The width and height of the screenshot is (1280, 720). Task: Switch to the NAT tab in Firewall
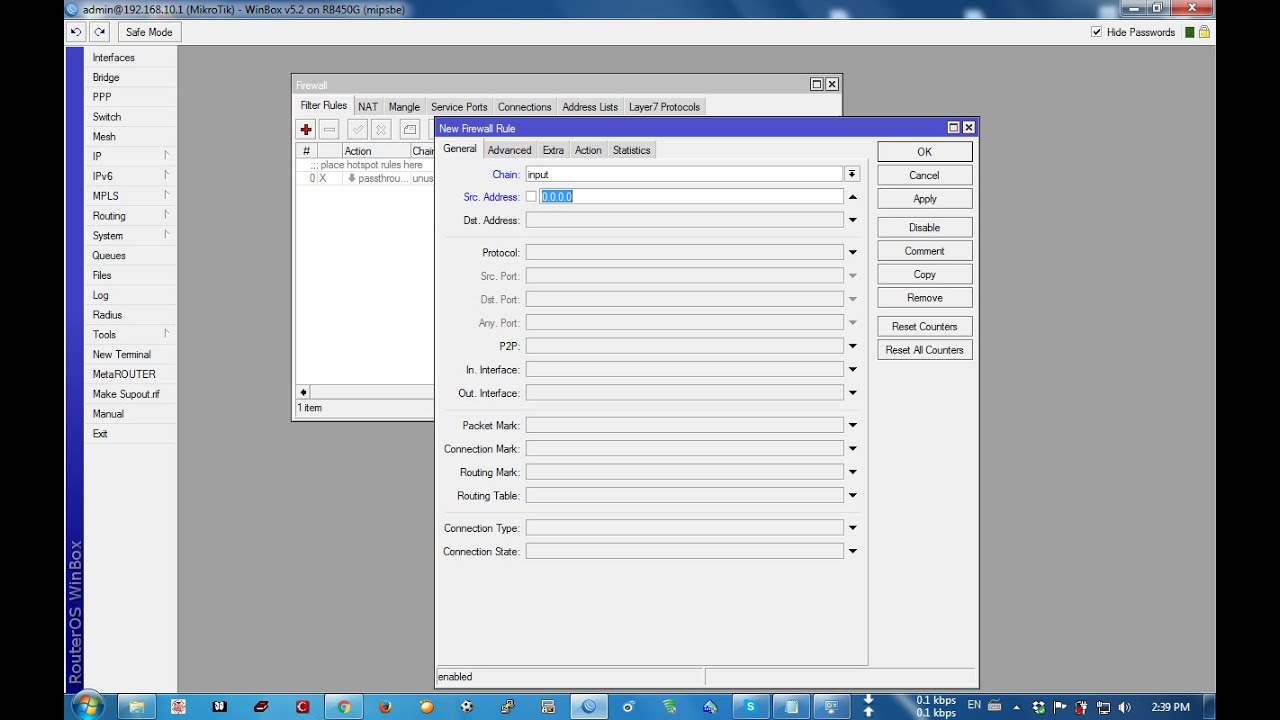coord(368,107)
